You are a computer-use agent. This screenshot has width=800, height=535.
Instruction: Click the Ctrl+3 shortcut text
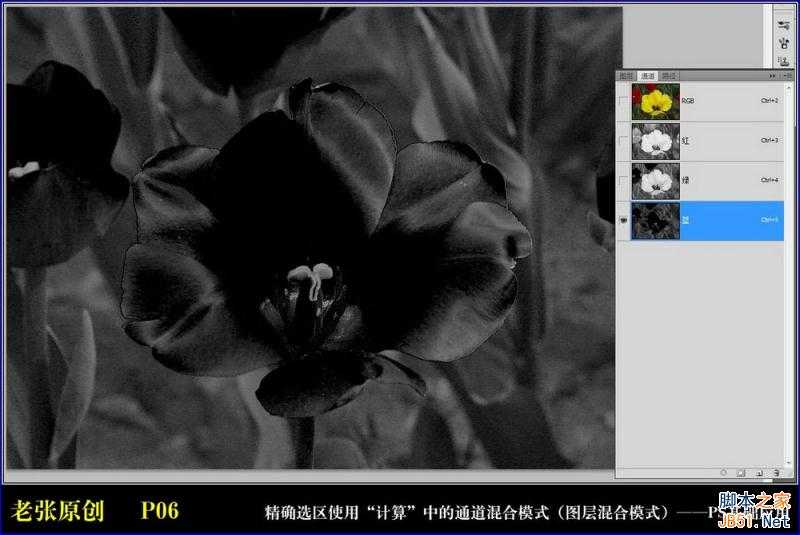point(769,140)
